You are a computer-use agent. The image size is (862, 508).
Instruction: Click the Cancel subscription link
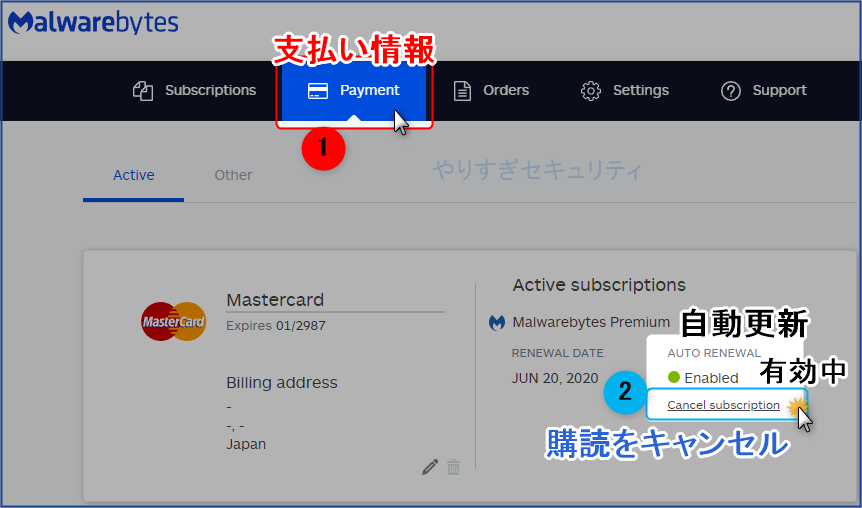(723, 405)
